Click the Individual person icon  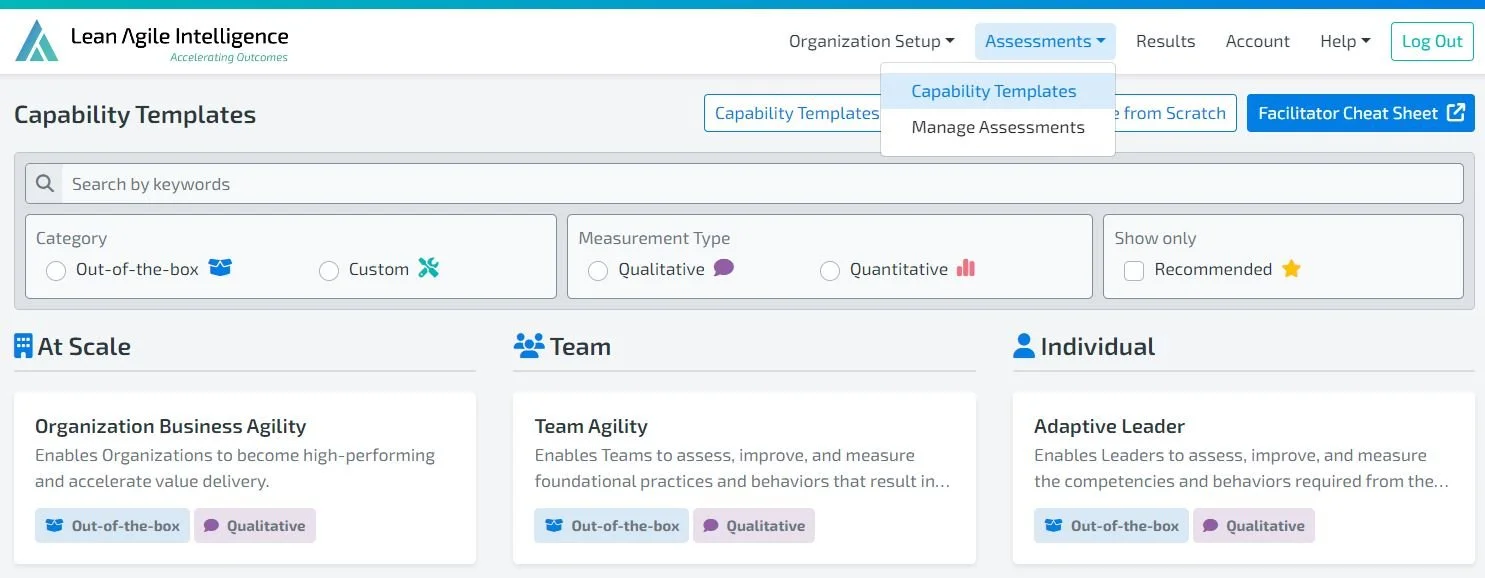[1023, 346]
